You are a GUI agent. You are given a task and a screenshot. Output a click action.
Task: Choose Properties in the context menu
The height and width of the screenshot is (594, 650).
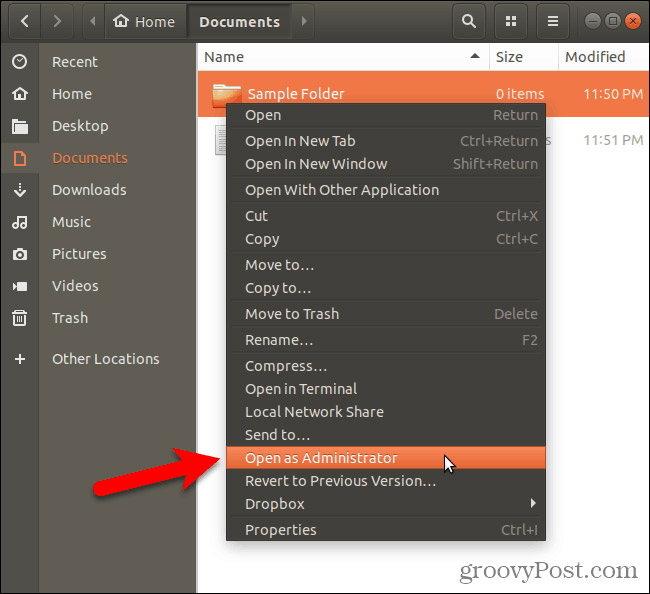click(280, 530)
